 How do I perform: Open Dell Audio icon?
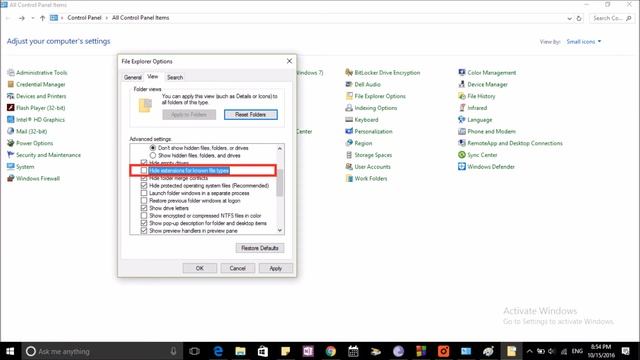click(349, 84)
